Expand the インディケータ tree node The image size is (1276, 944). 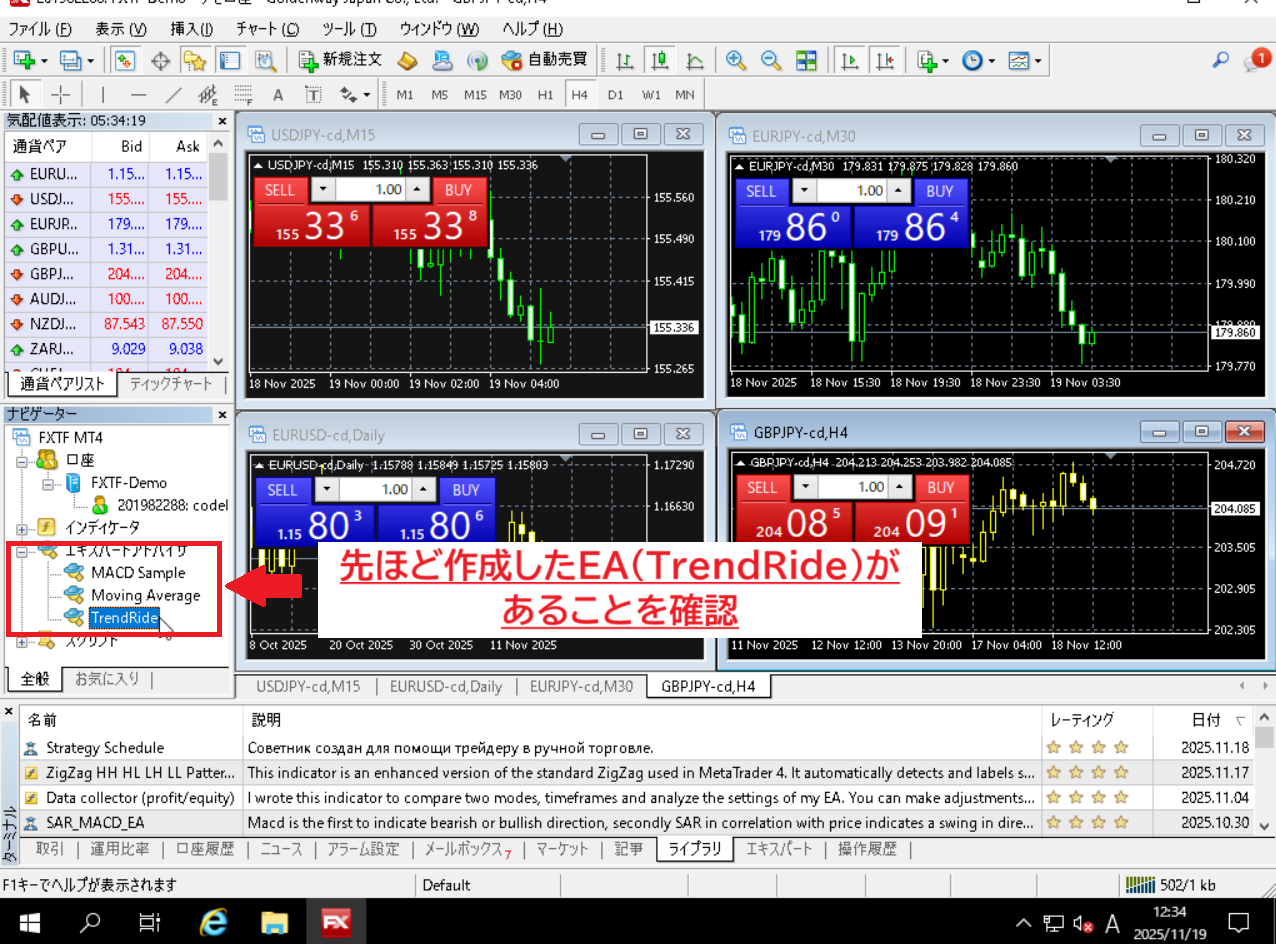click(x=22, y=527)
